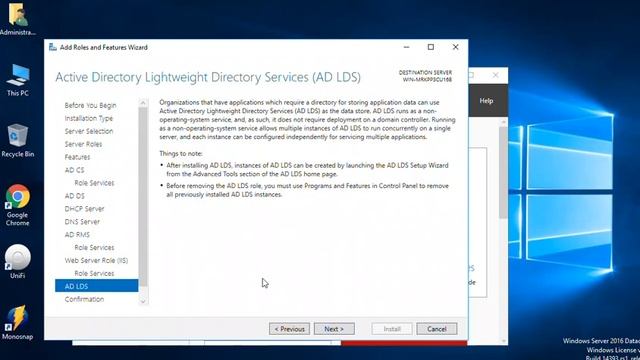The image size is (640, 360).
Task: Open the Administrator folder desktop icon
Action: tap(18, 19)
